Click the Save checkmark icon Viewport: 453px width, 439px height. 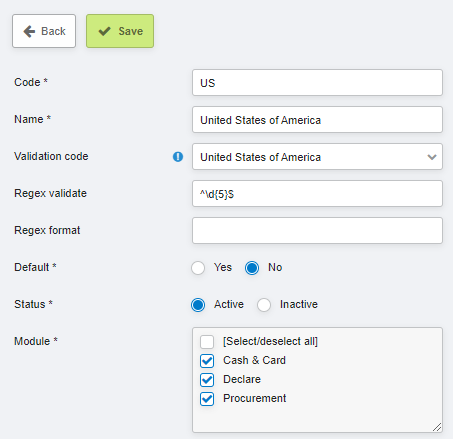[104, 31]
